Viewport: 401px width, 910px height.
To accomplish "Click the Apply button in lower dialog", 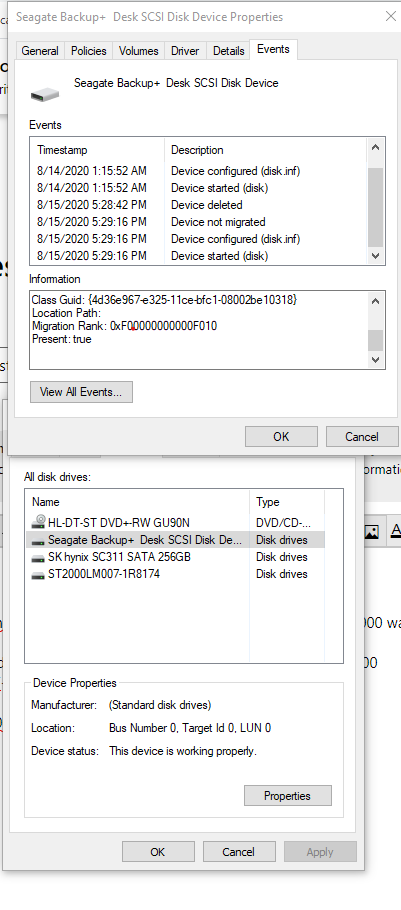I will (x=320, y=851).
